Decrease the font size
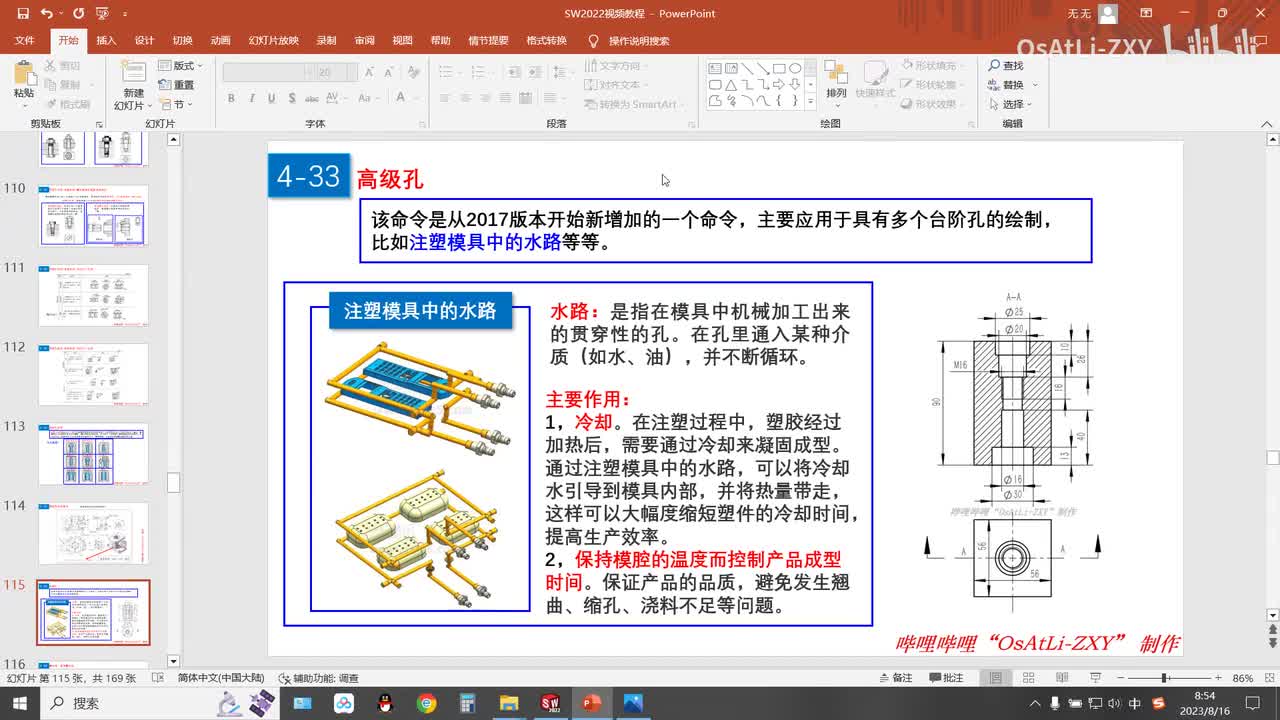The image size is (1280, 720). 388,73
